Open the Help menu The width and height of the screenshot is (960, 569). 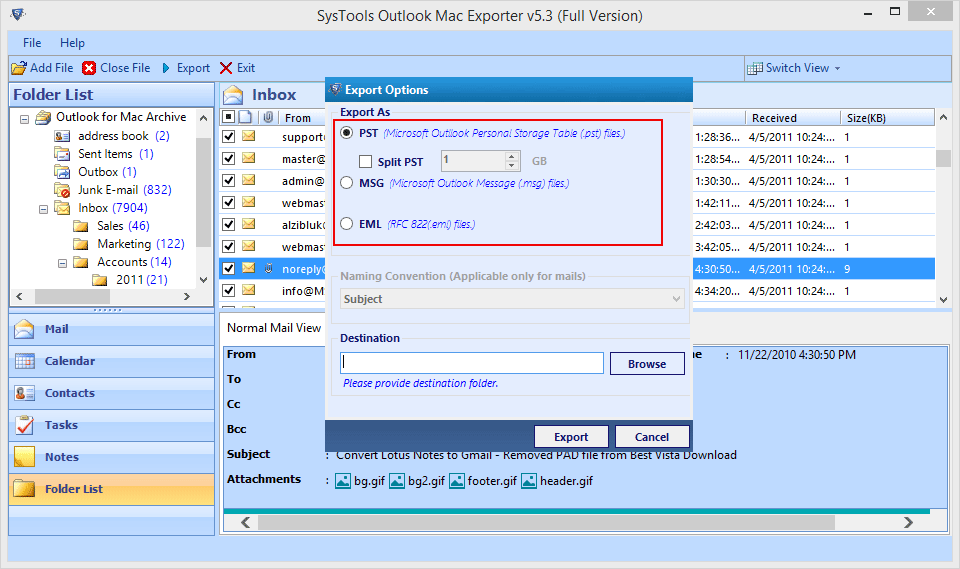click(72, 43)
